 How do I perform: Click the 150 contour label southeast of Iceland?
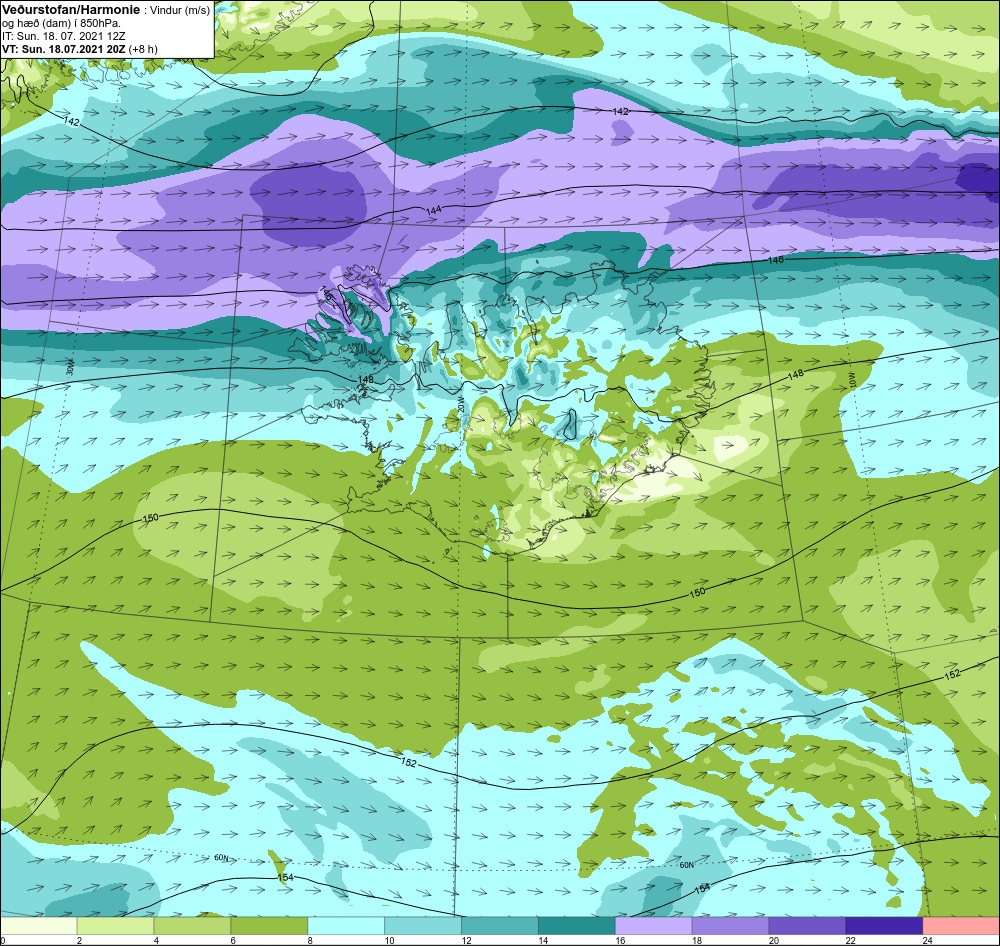(698, 592)
